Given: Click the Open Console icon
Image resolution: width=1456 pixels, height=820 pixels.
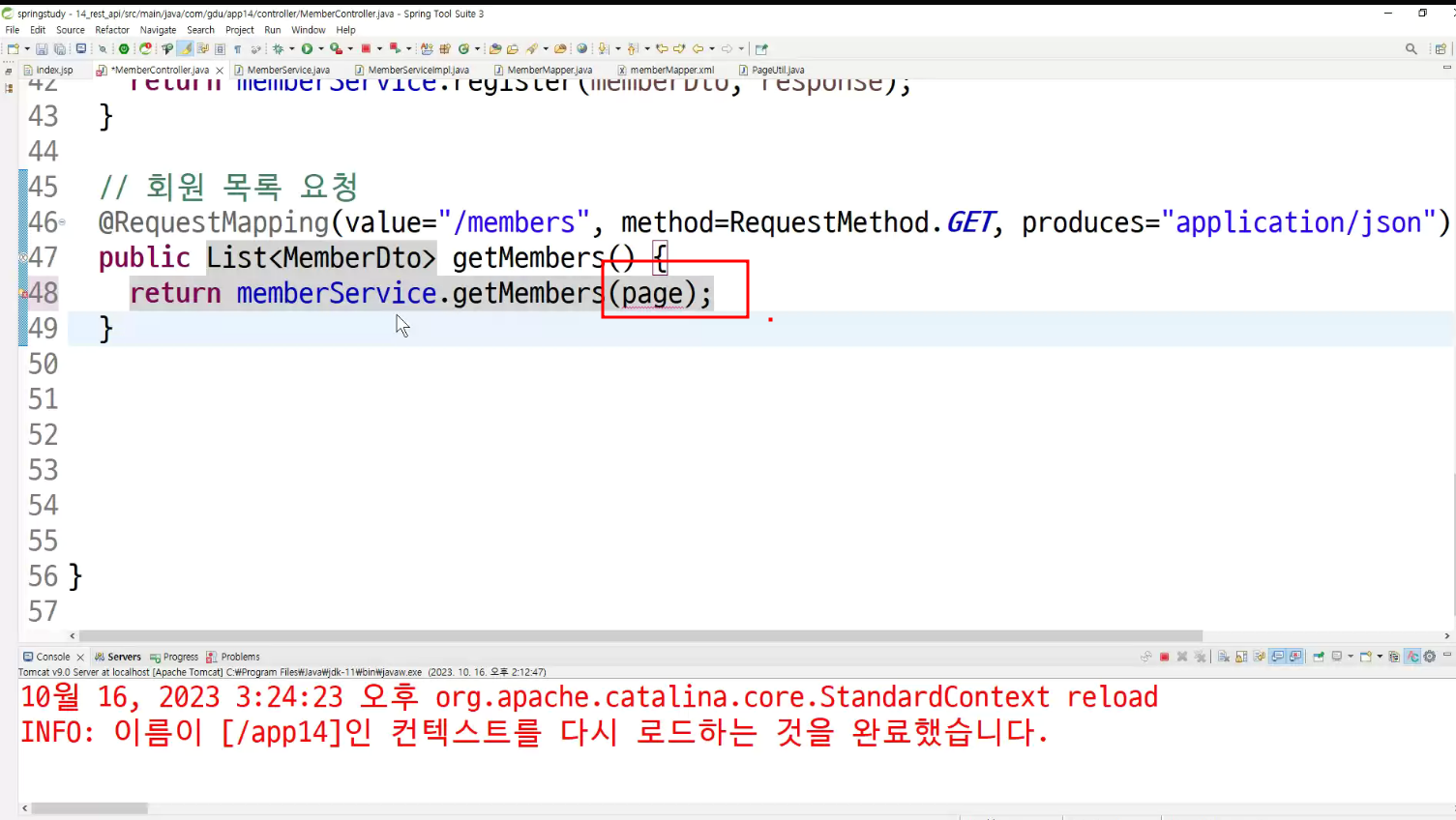Looking at the screenshot, I should [1366, 657].
